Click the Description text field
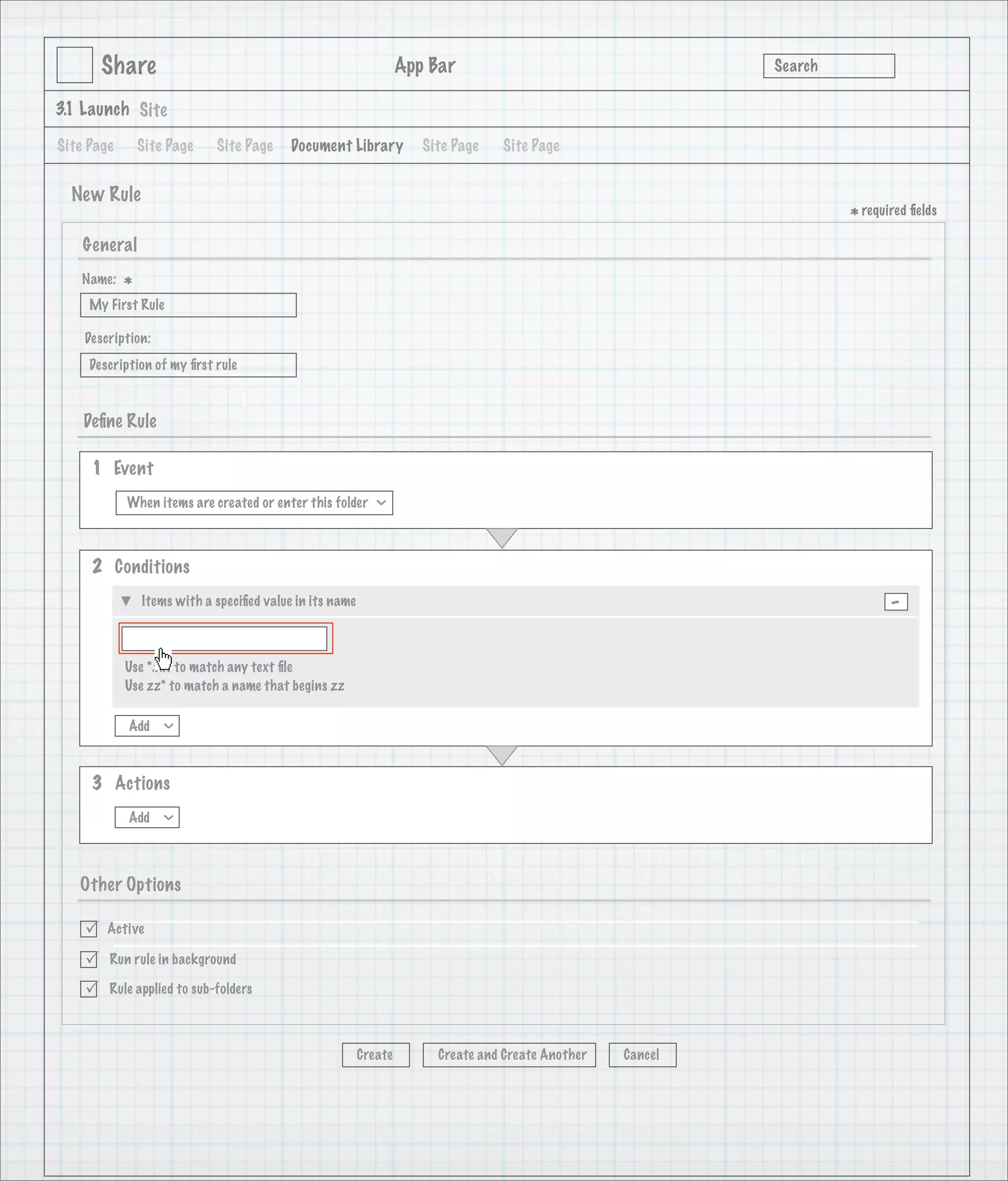Image resolution: width=1008 pixels, height=1181 pixels. 188,365
